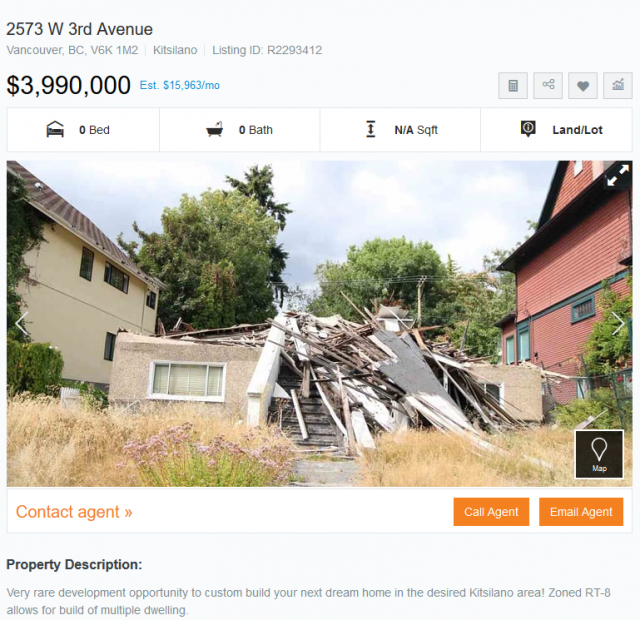Image resolution: width=640 pixels, height=620 pixels.
Task: Advance to the next listing photo
Action: [x=618, y=323]
